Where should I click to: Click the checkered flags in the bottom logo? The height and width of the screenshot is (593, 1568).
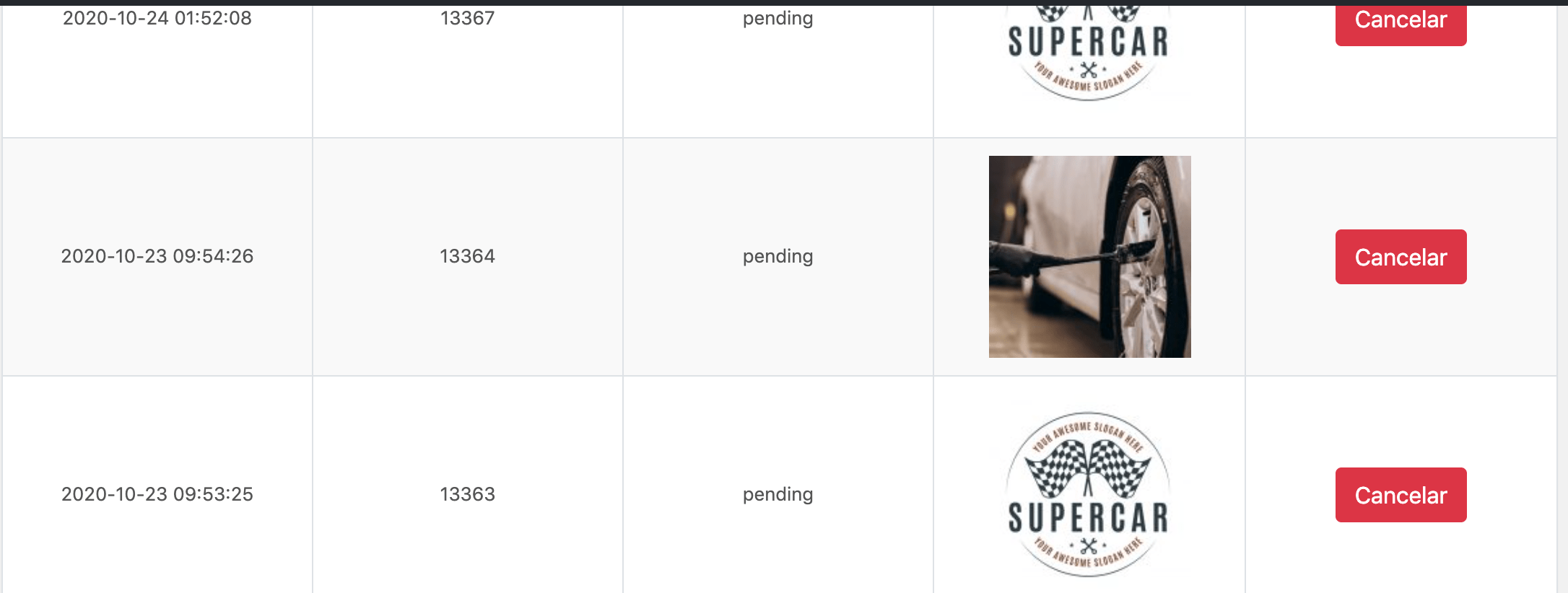click(1089, 469)
